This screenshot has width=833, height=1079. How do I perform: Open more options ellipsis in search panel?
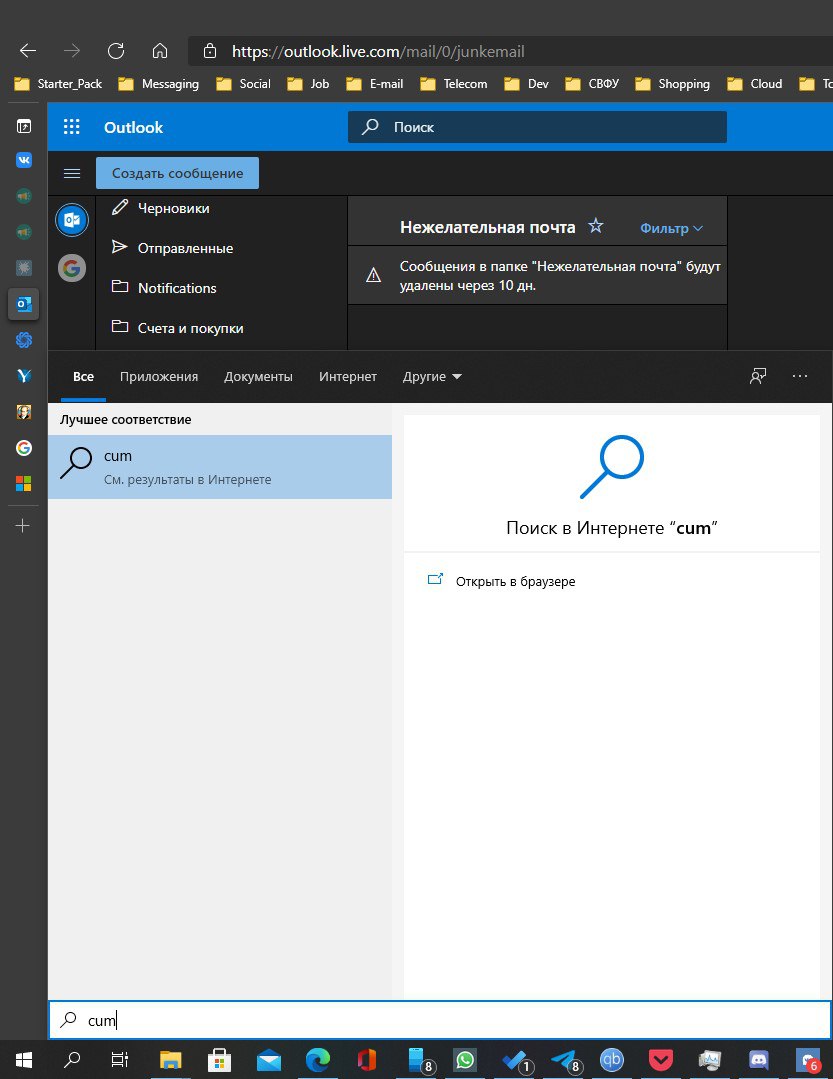800,376
